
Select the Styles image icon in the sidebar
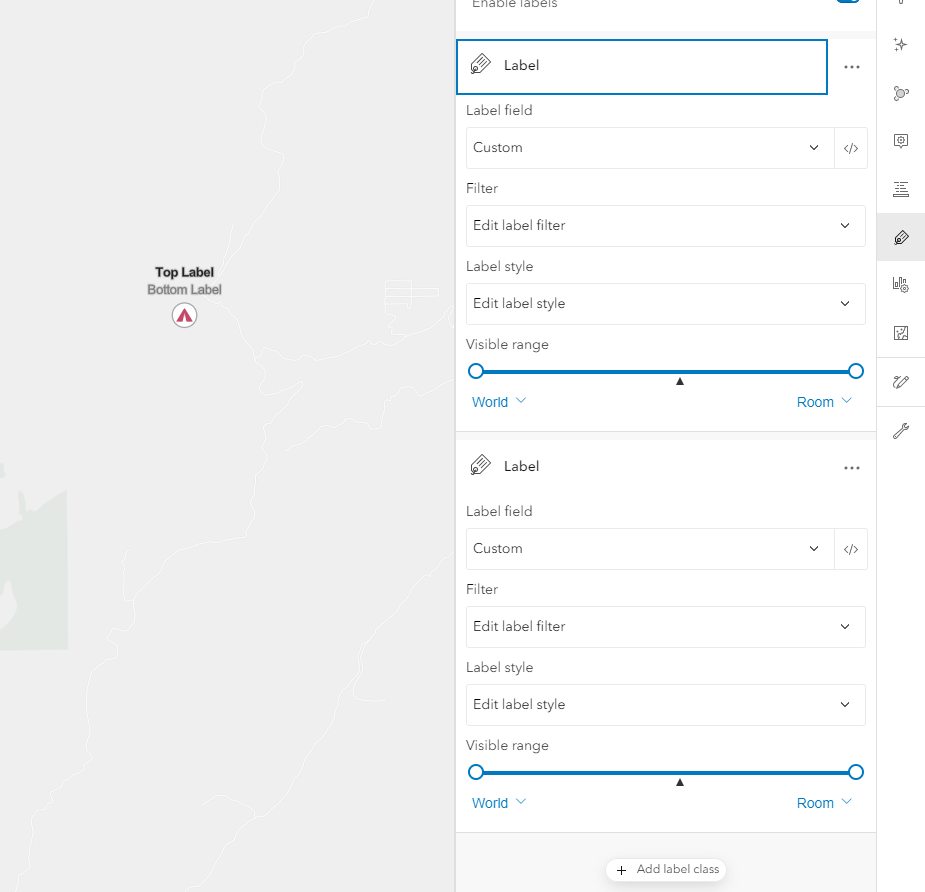[900, 332]
